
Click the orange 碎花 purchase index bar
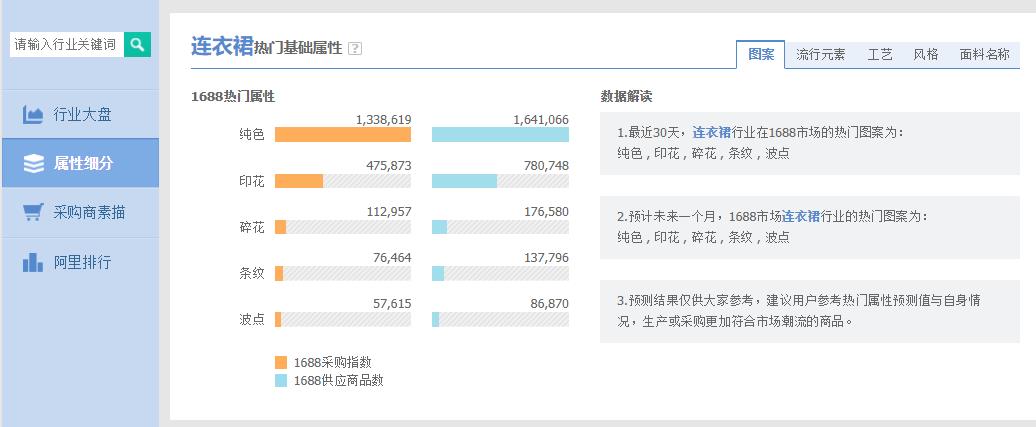281,228
